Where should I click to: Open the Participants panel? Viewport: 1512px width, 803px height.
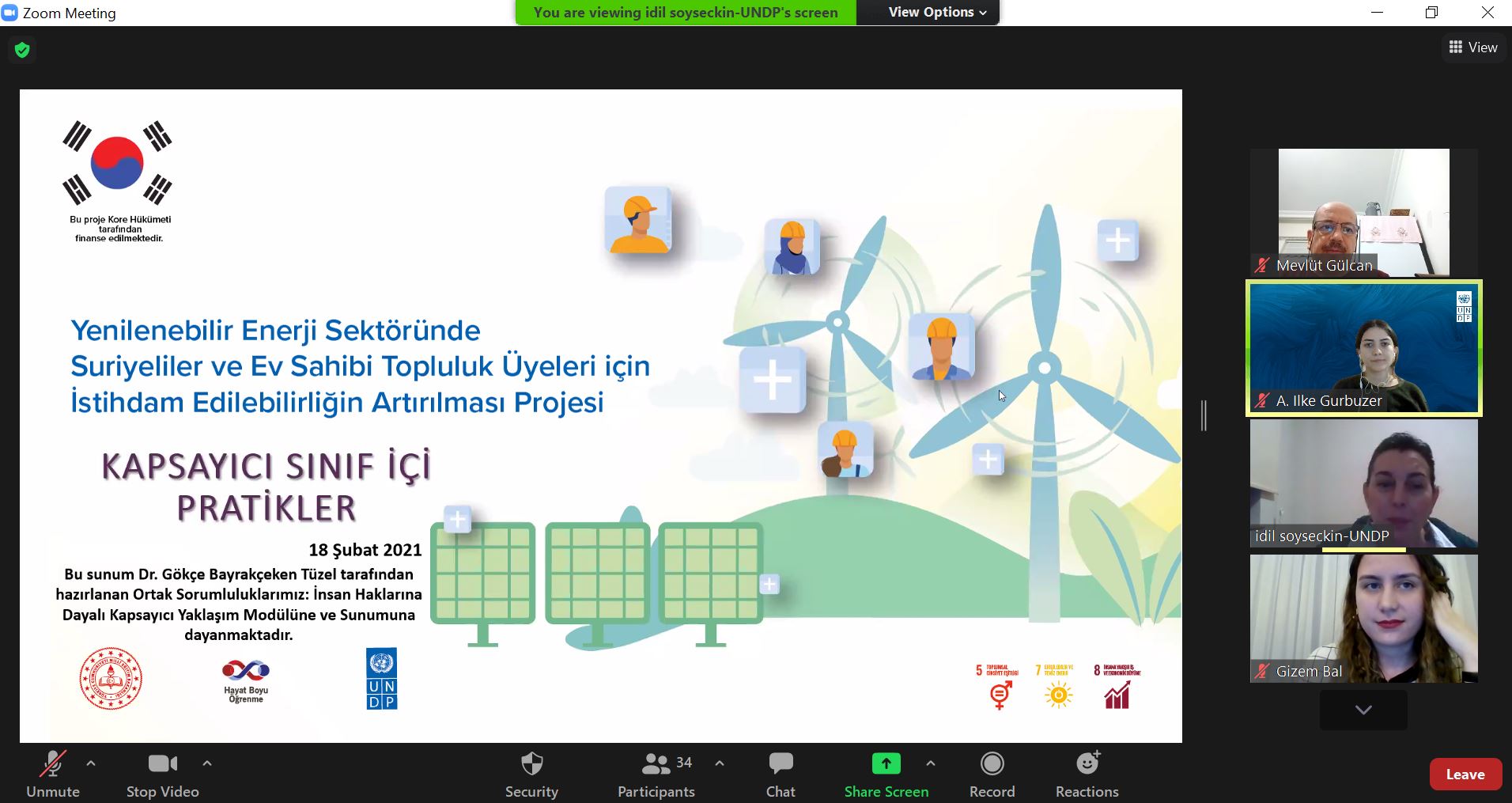coord(656,775)
